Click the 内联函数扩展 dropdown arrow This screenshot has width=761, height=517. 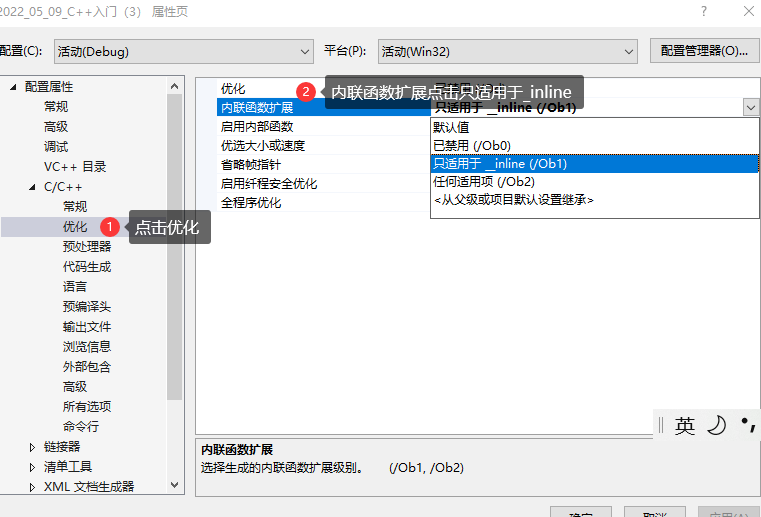click(750, 107)
